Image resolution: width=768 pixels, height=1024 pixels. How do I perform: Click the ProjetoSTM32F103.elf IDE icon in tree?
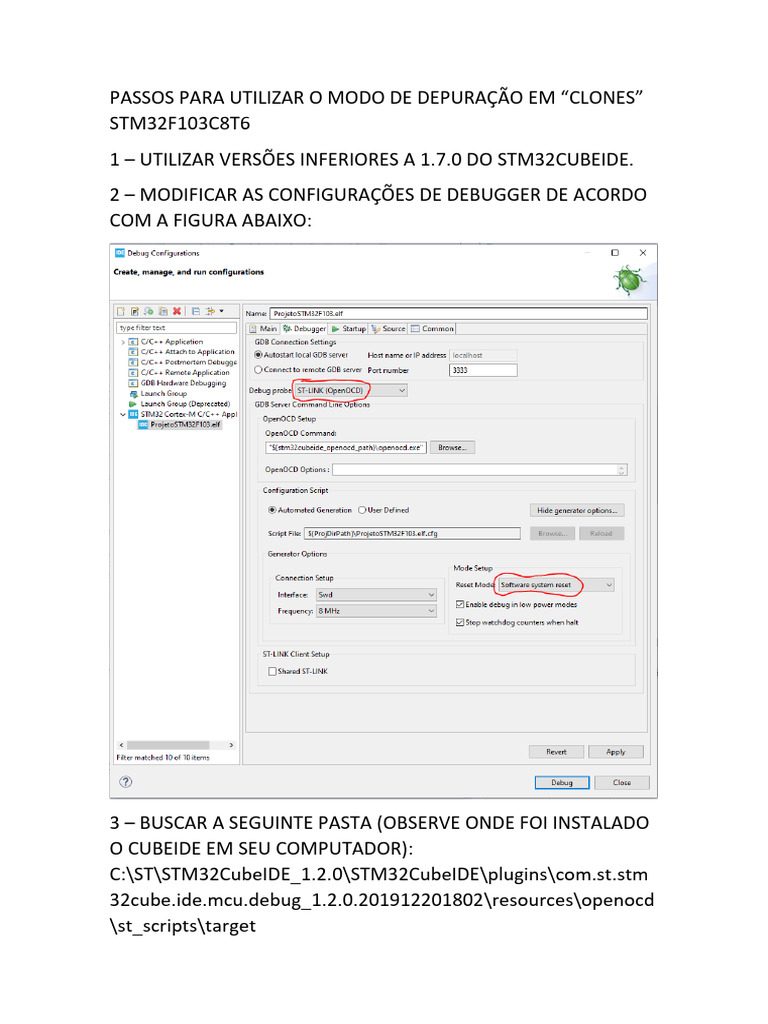click(x=143, y=424)
